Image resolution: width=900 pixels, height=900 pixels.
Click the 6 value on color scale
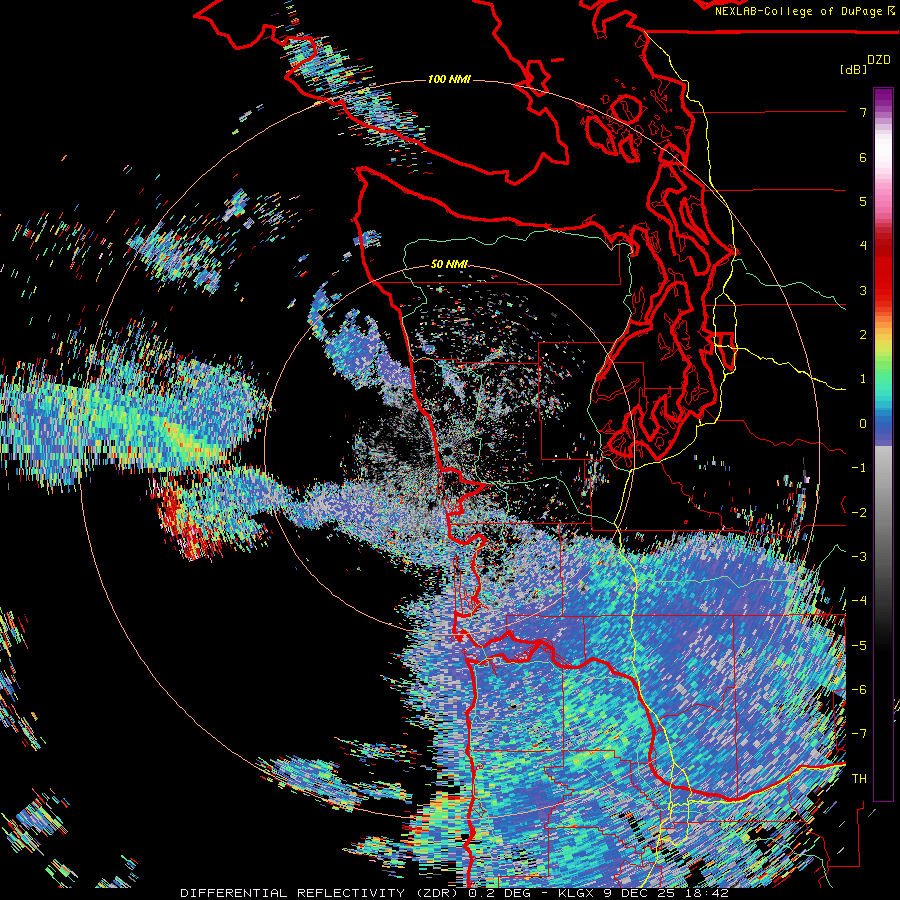(x=863, y=157)
